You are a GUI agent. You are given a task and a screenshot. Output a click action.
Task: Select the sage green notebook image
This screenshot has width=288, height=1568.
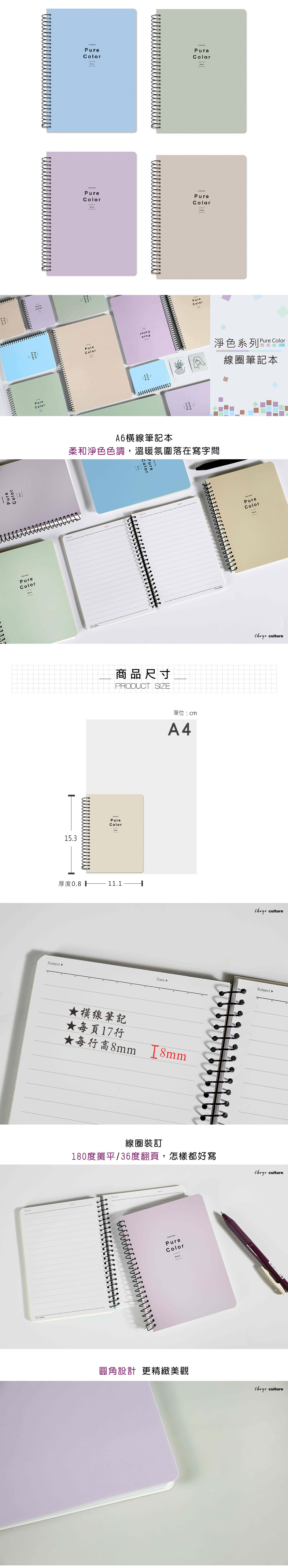click(x=198, y=71)
